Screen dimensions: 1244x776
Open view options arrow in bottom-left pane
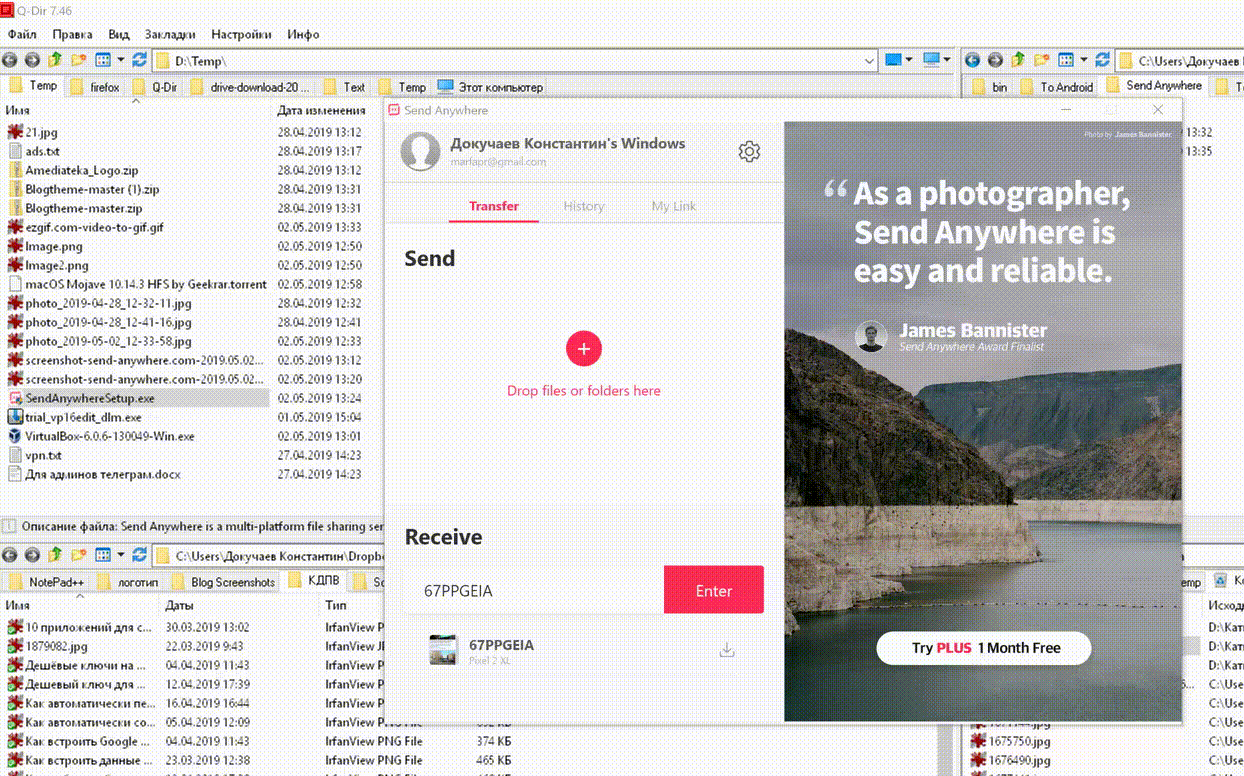tap(120, 554)
